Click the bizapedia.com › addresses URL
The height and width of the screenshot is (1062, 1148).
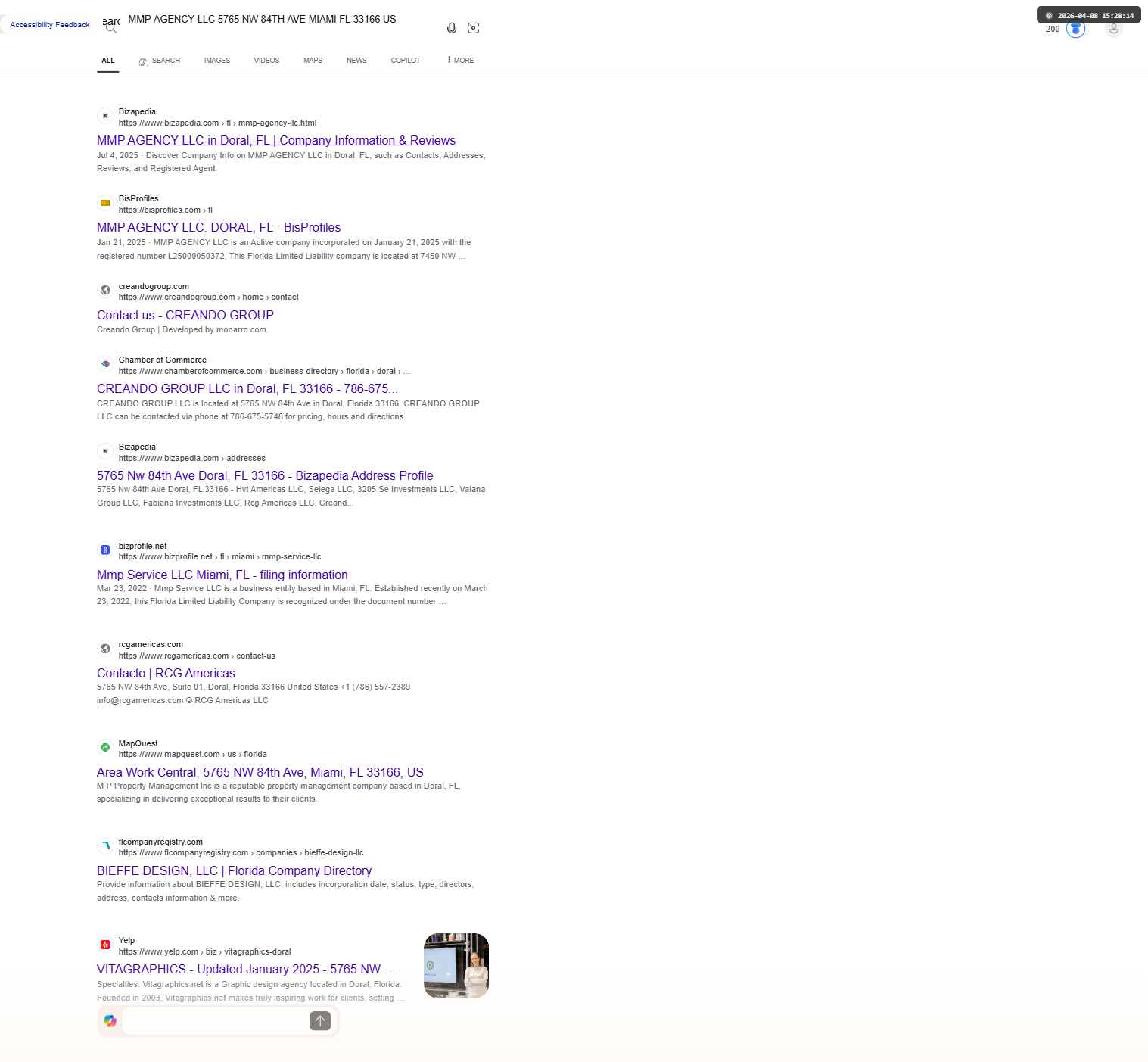pos(192,459)
